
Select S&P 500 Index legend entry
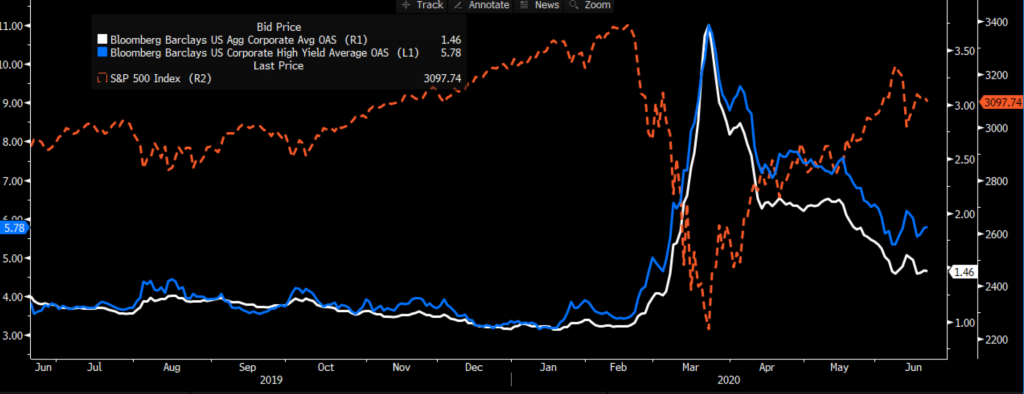161,78
